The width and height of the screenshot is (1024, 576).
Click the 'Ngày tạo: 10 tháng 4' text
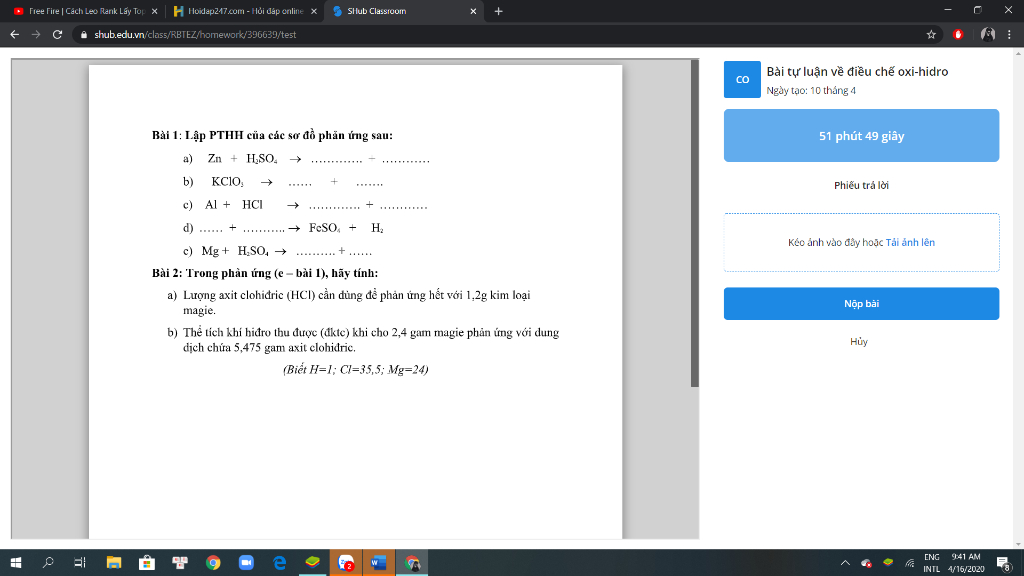point(811,91)
